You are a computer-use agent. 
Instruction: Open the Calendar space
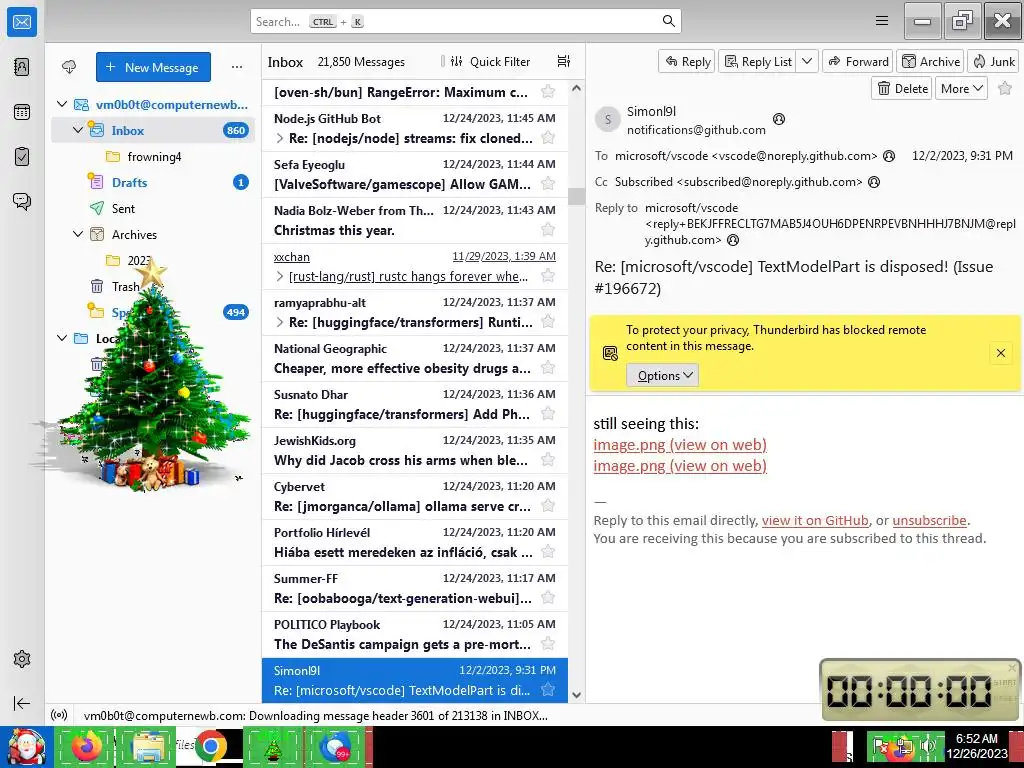tap(22, 112)
